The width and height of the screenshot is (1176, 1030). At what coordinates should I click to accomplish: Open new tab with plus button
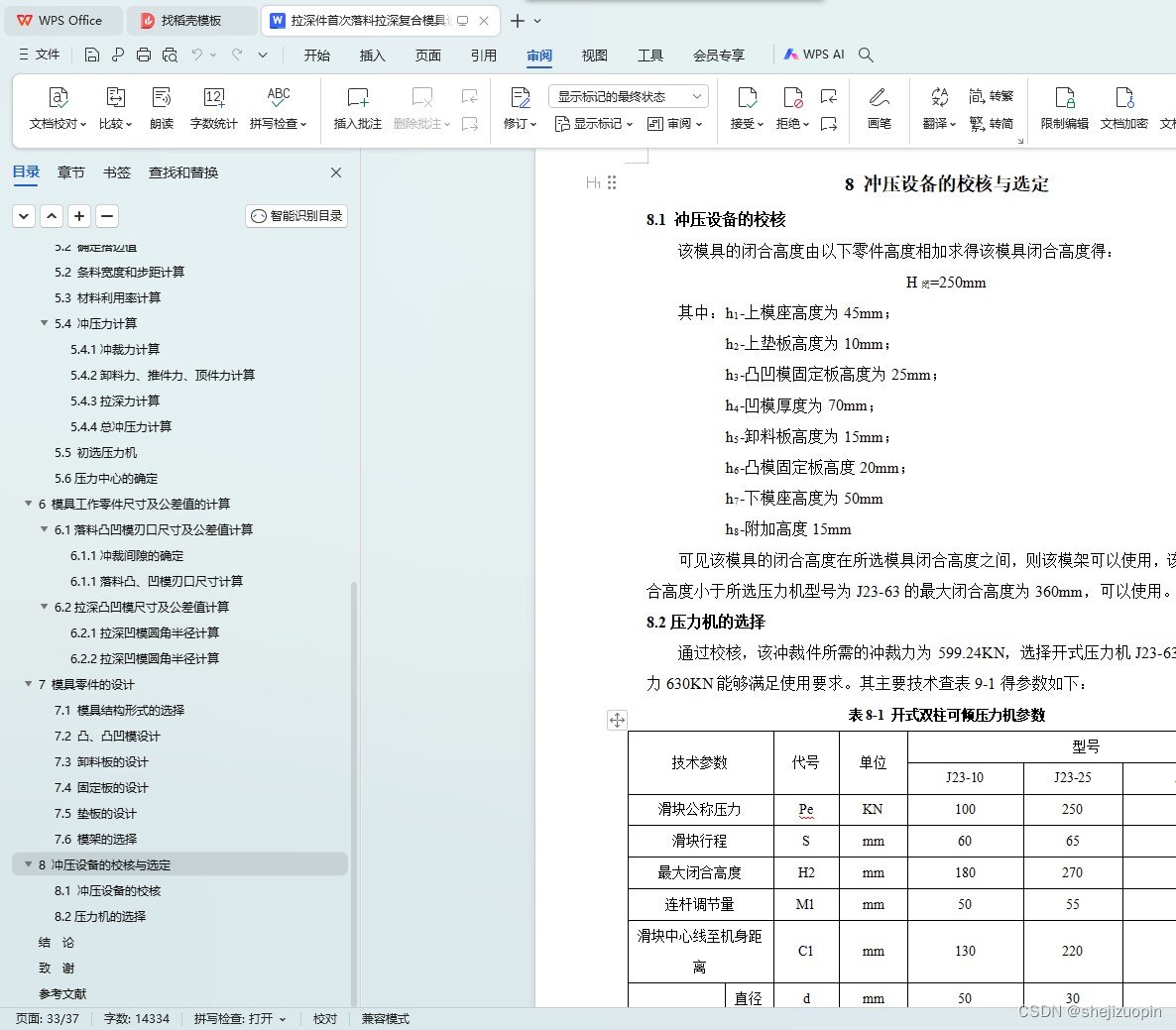[518, 21]
